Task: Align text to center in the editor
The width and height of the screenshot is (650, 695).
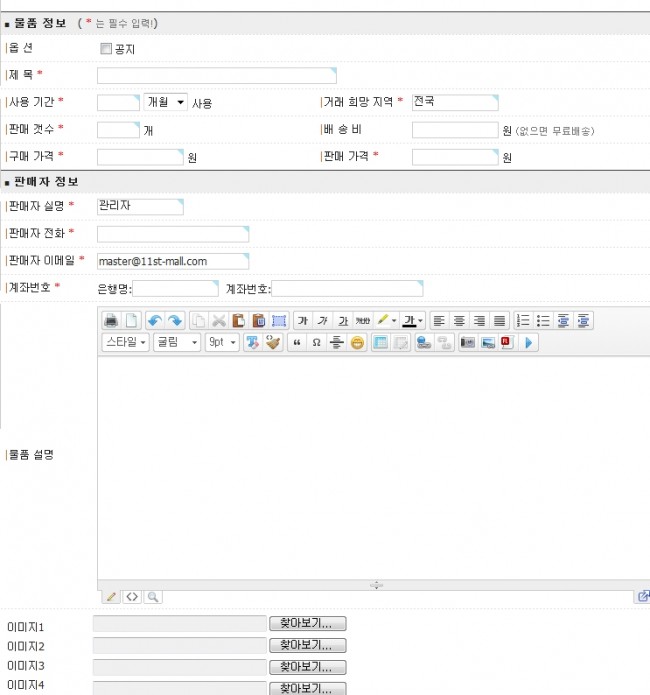Action: pyautogui.click(x=459, y=320)
